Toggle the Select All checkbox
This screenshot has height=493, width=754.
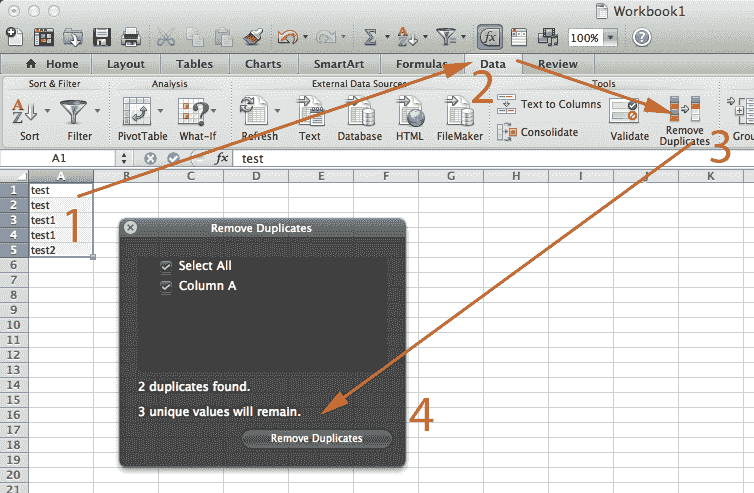(166, 266)
